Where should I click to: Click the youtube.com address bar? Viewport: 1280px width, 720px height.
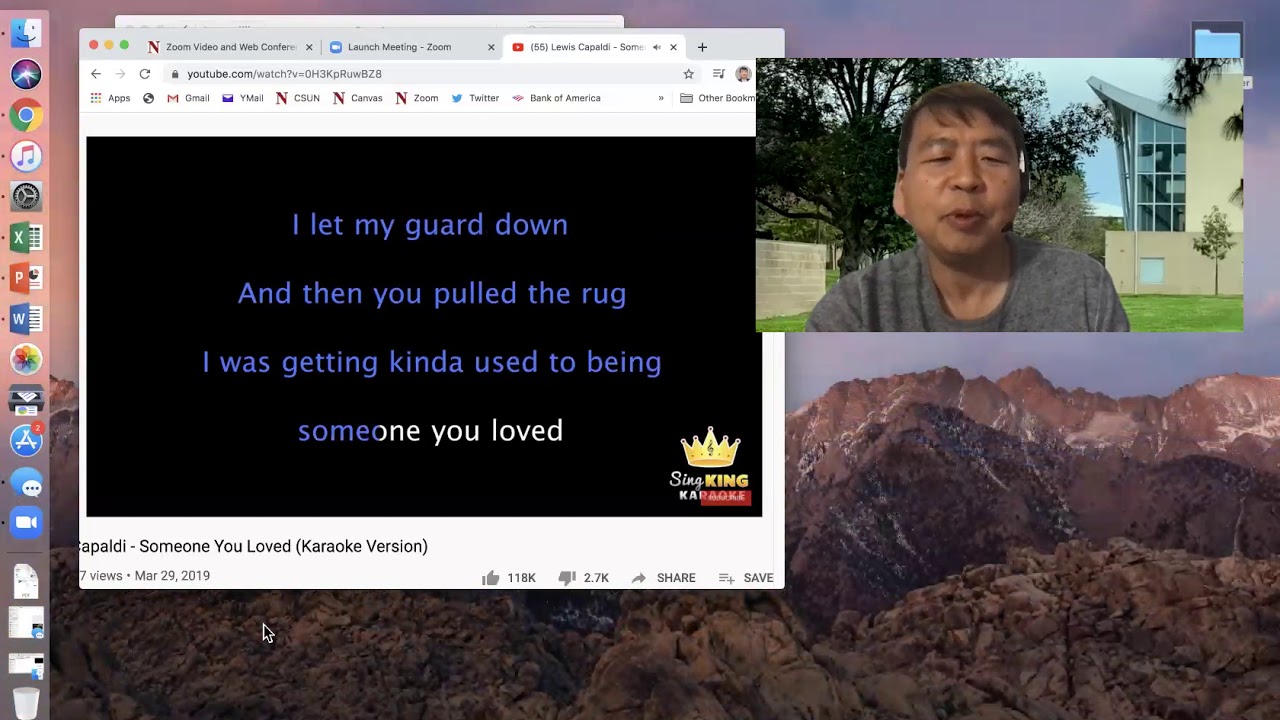[x=420, y=74]
